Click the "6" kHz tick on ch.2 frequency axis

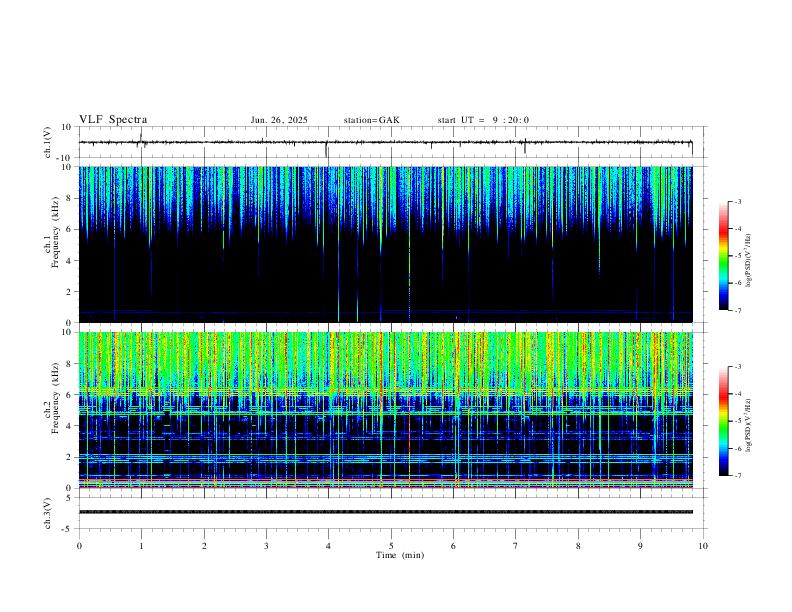[70, 395]
